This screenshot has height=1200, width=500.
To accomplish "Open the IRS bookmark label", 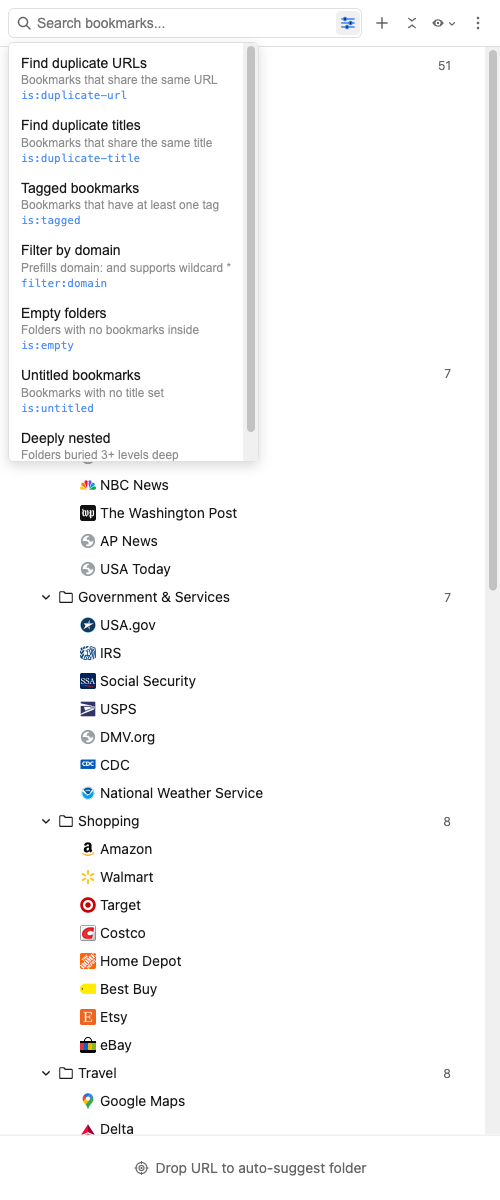I will (111, 653).
